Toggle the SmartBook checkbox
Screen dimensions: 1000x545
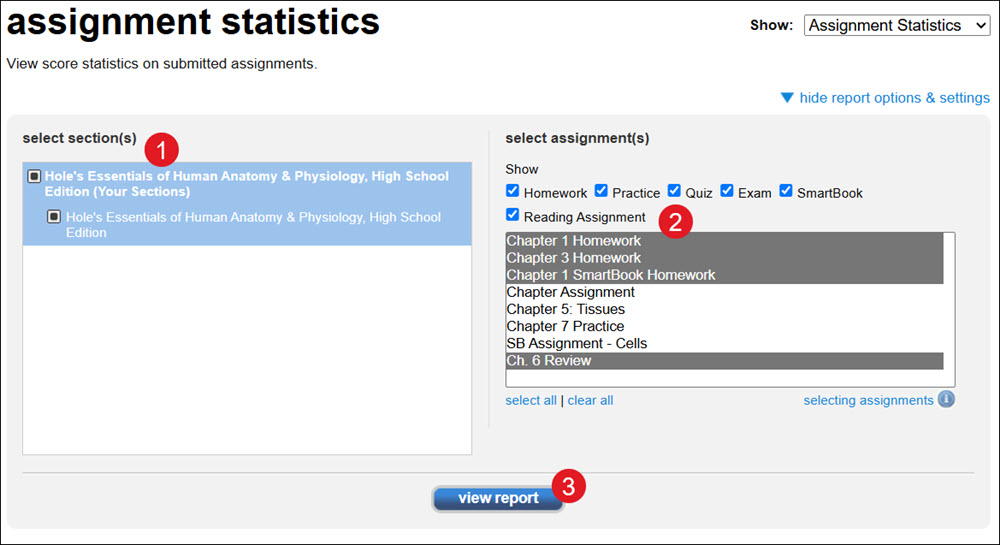click(786, 191)
